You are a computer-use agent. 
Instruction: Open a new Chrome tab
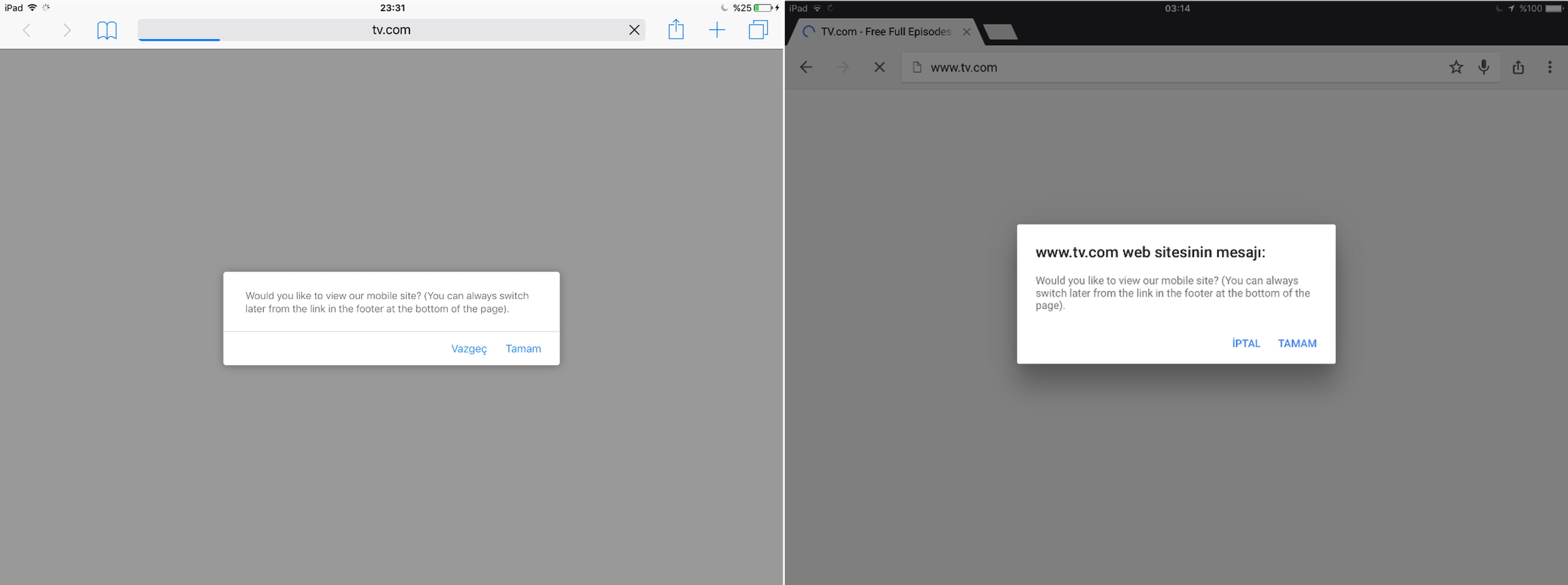click(x=1000, y=32)
